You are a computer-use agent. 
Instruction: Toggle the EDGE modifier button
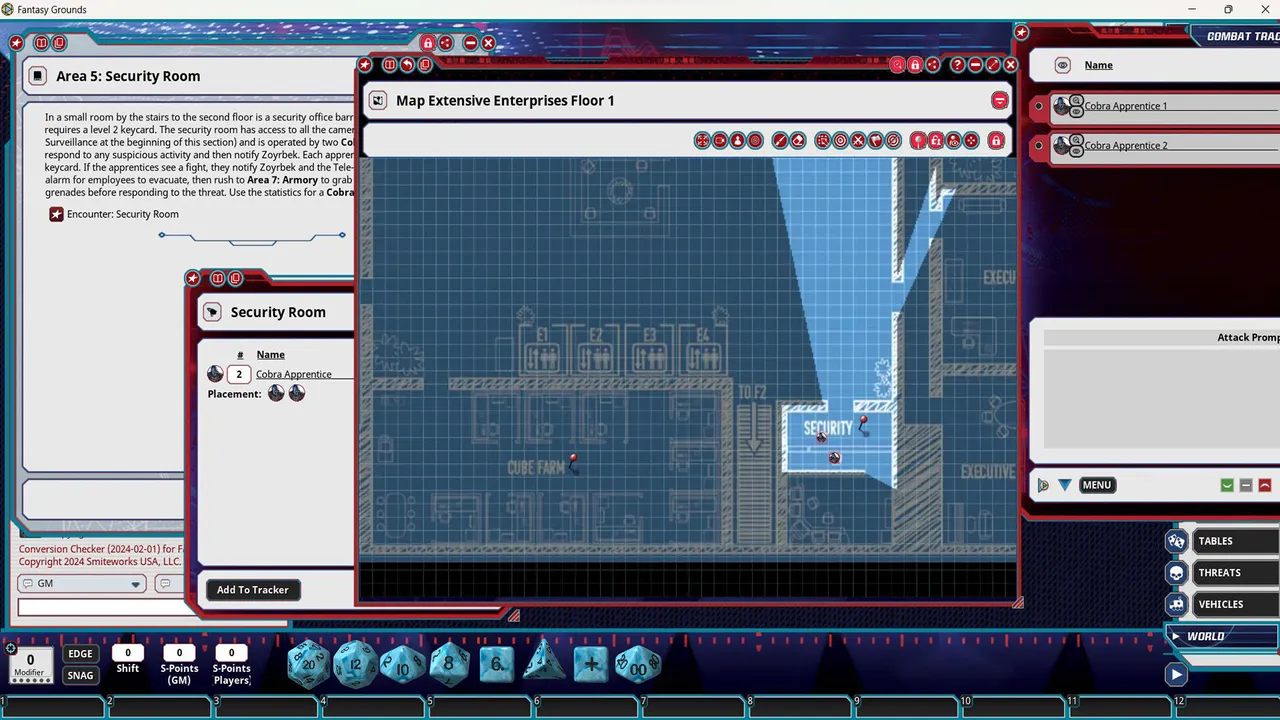(80, 654)
